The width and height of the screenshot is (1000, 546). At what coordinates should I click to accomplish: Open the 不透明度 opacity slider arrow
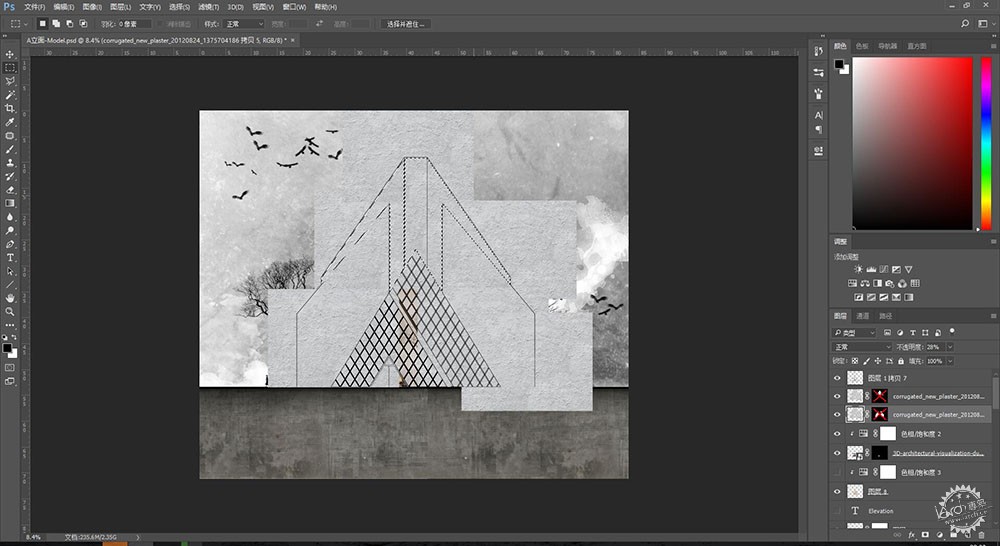point(950,346)
